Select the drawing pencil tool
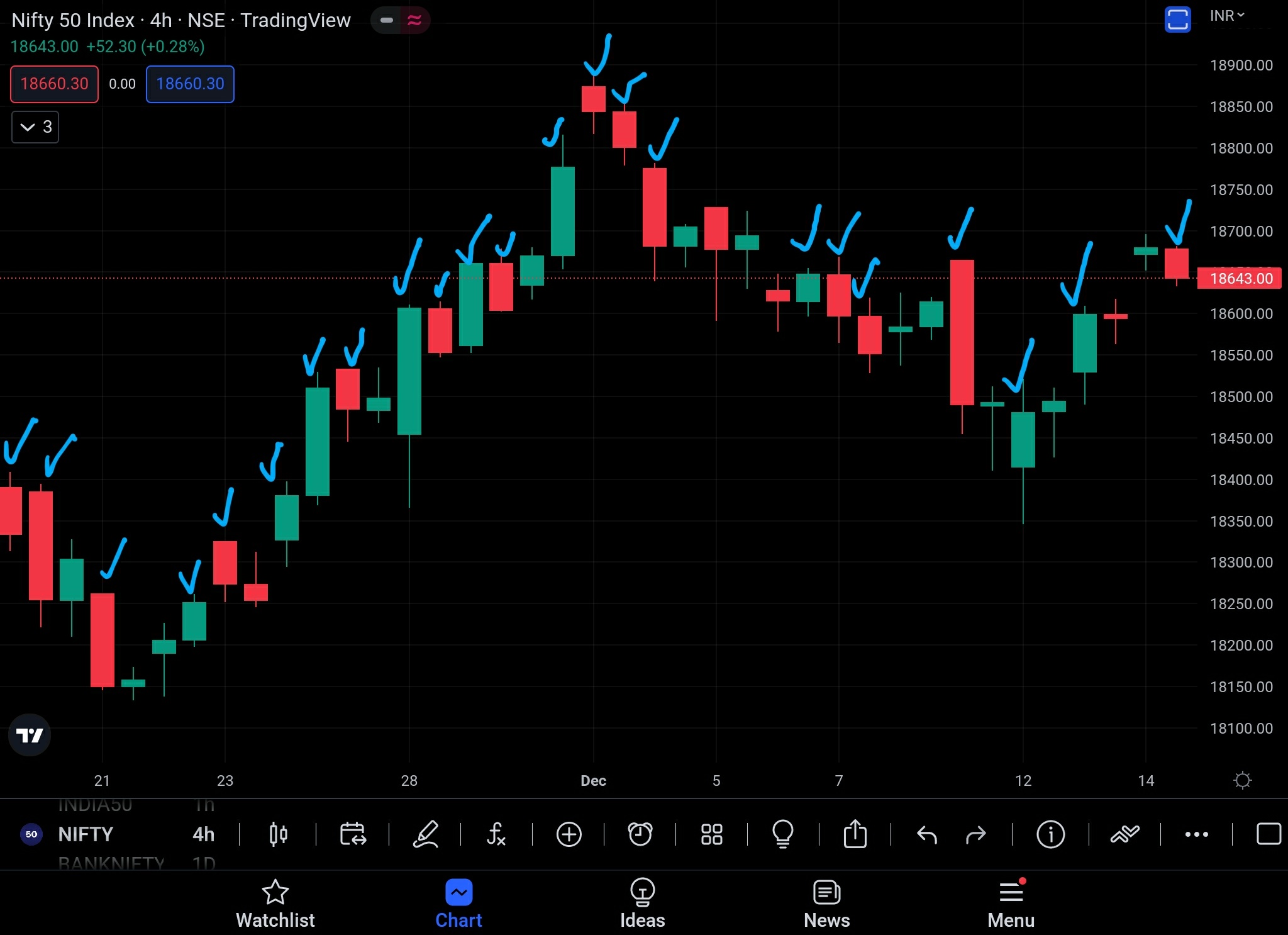The image size is (1288, 935). [x=425, y=834]
